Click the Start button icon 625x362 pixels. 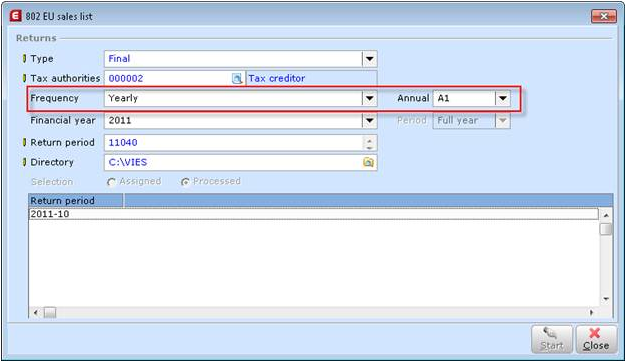552,339
